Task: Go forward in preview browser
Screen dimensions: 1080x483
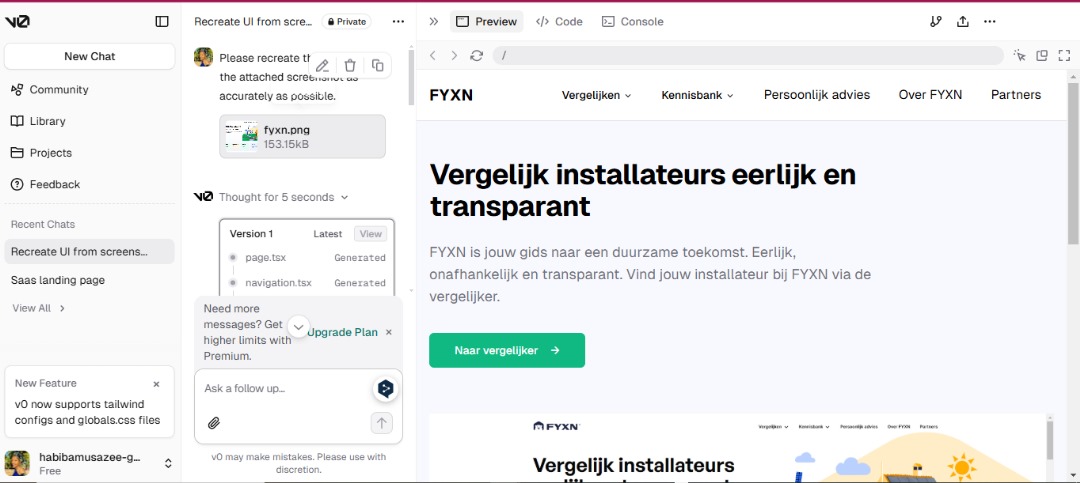Action: coord(454,55)
